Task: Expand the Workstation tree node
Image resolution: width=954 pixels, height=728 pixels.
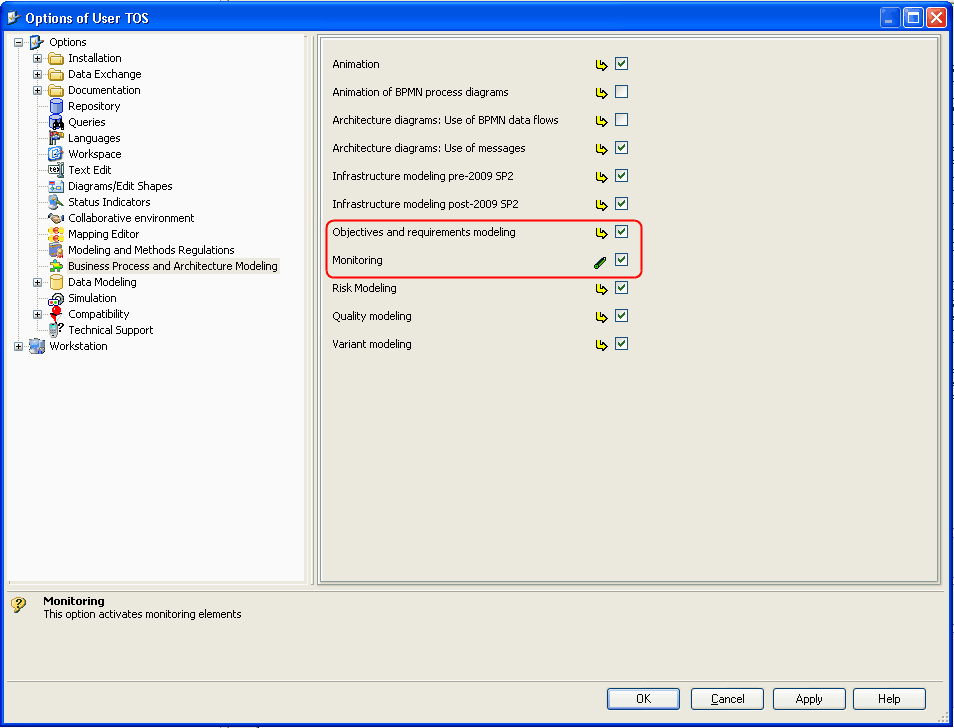Action: (x=18, y=346)
